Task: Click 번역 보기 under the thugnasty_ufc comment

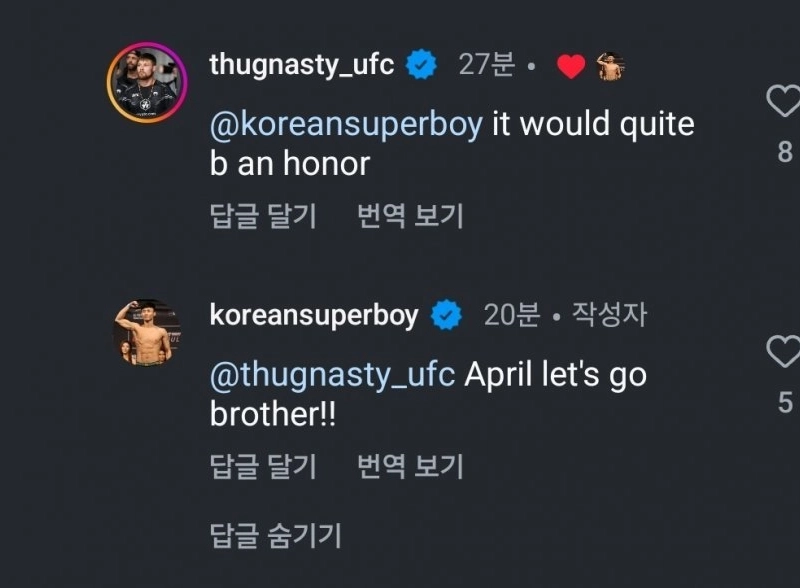Action: pos(410,216)
